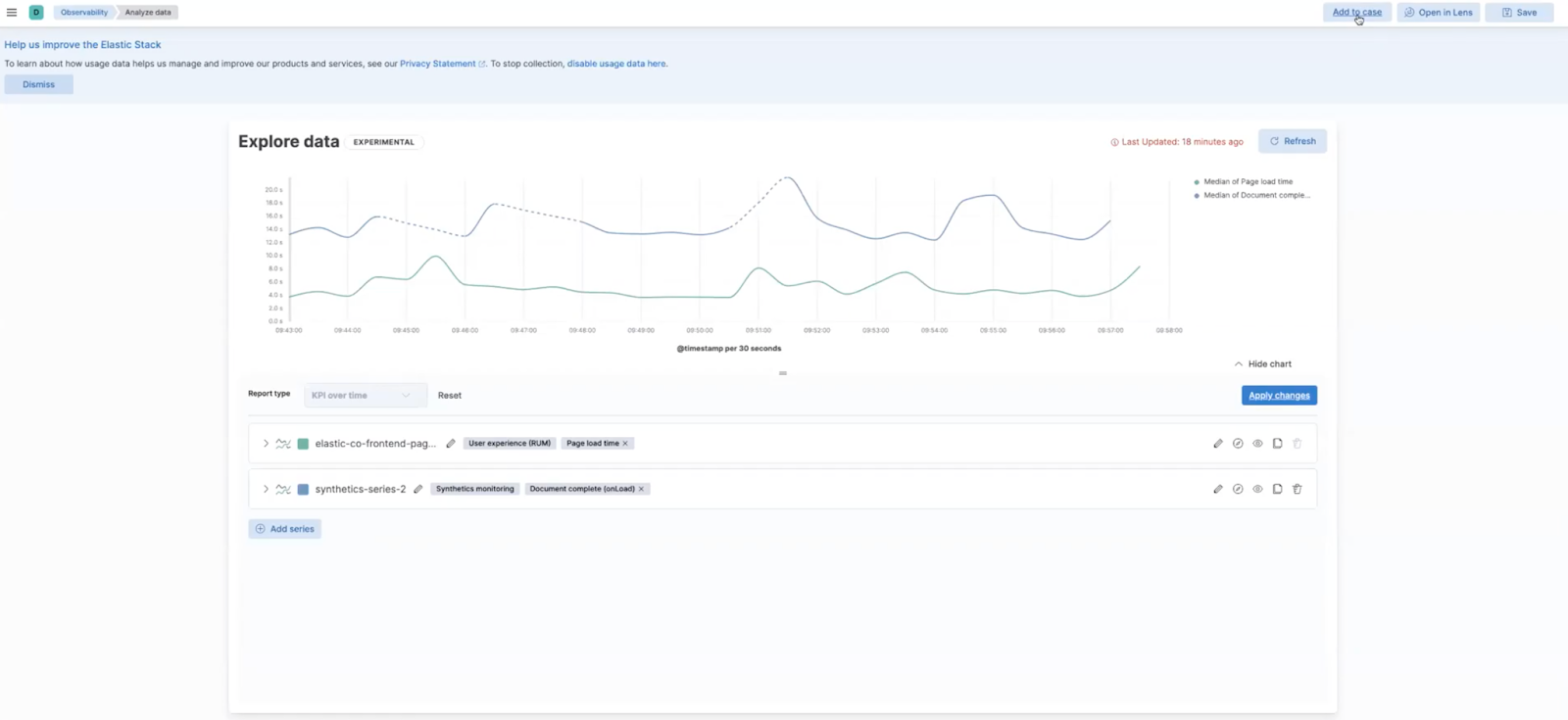The image size is (1568, 720).
Task: Toggle visibility eye for elastic-co-frontend series
Action: 1257,444
